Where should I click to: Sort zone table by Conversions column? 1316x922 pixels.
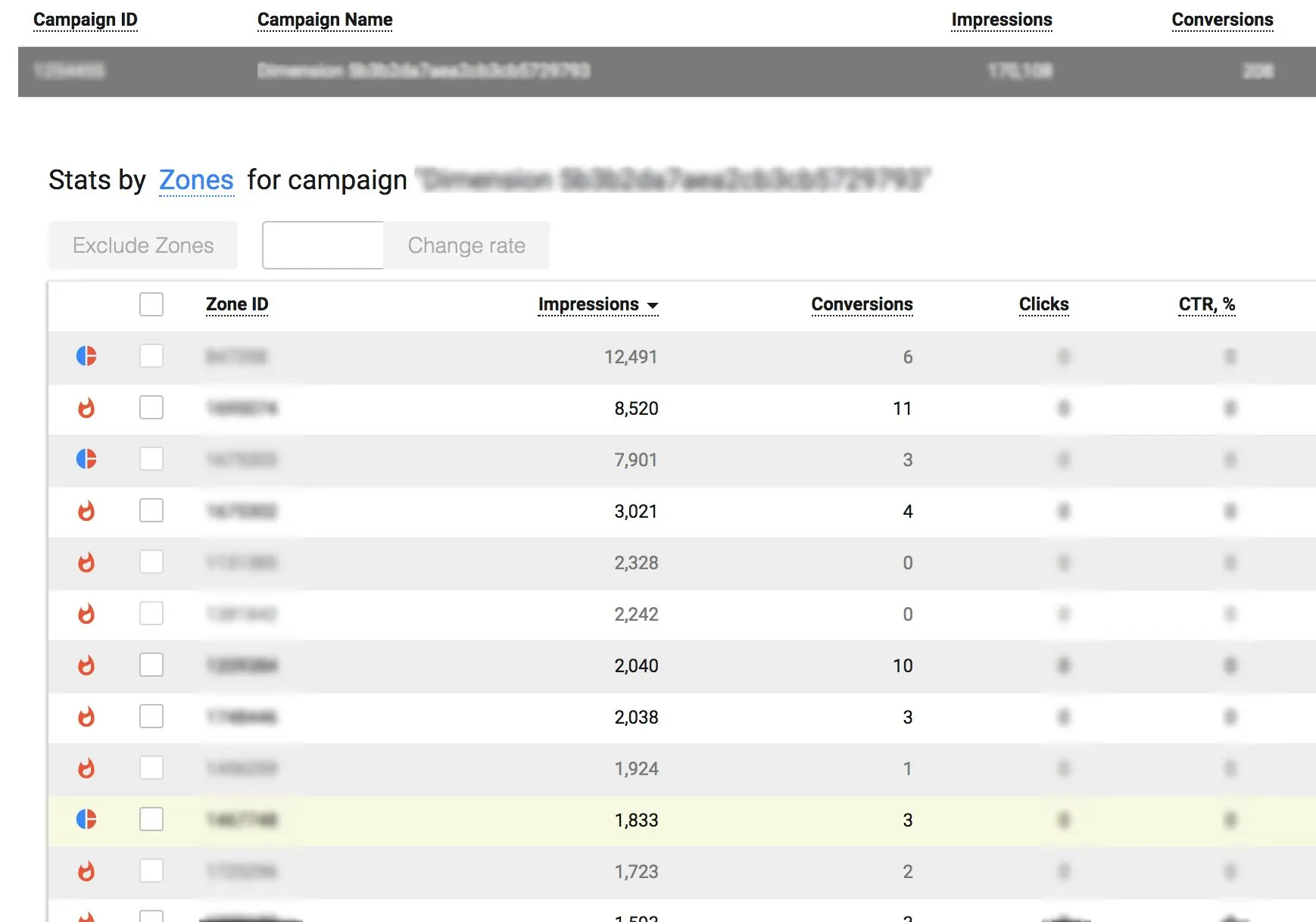coord(862,304)
